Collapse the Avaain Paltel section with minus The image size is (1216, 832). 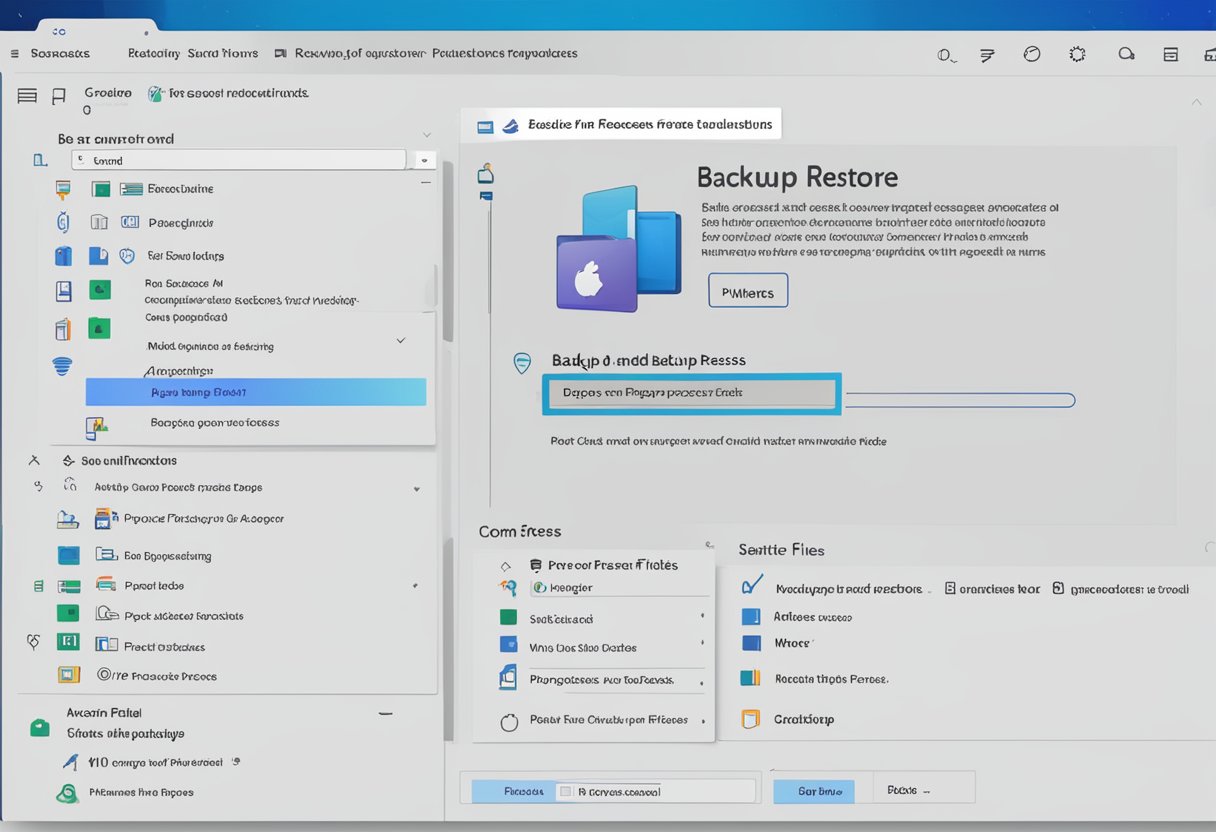point(384,714)
